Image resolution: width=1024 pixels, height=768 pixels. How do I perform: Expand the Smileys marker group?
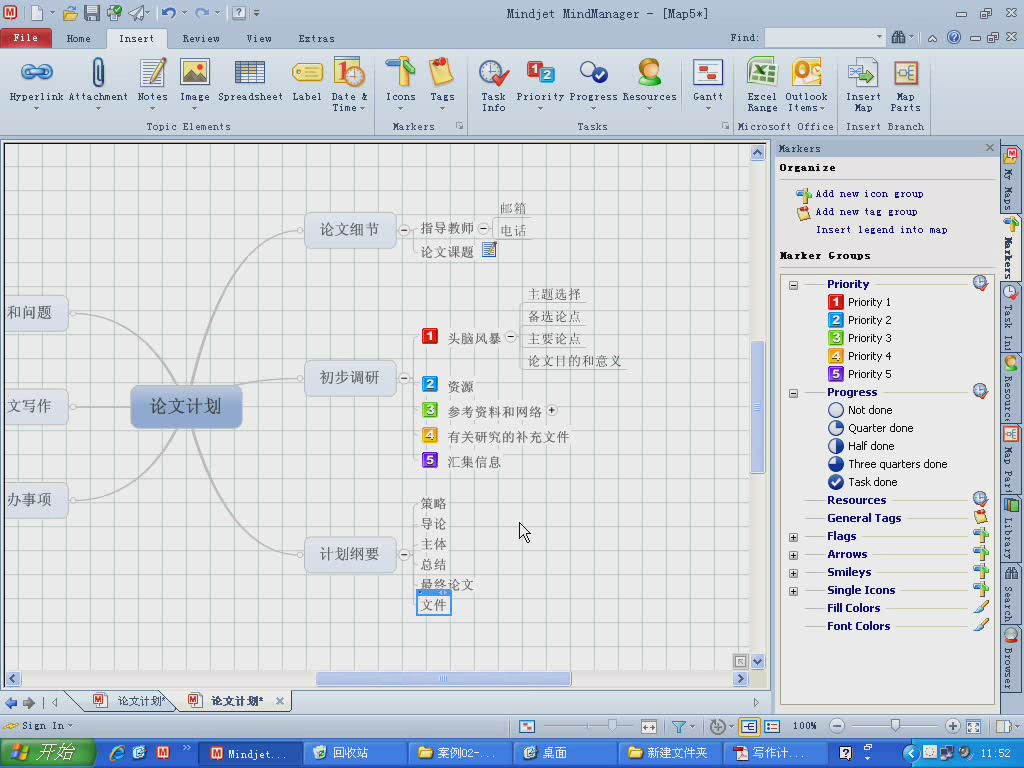click(x=793, y=573)
